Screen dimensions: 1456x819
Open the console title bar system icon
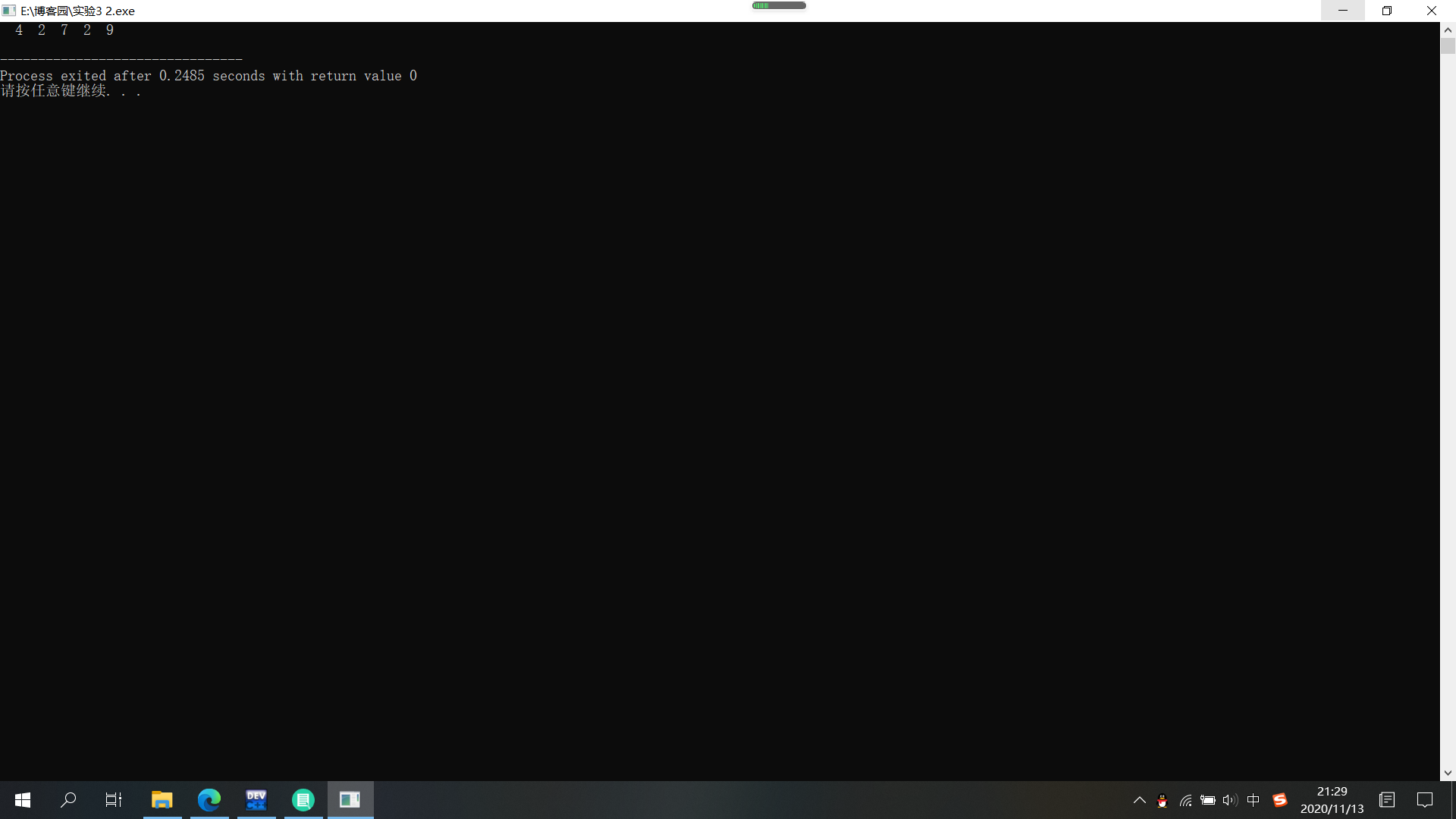[x=9, y=11]
